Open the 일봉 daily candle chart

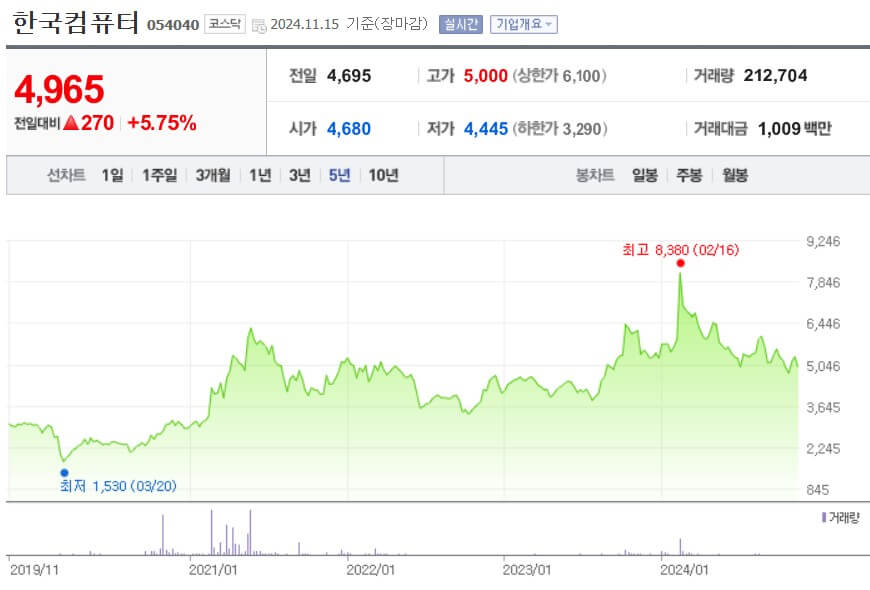tap(645, 175)
